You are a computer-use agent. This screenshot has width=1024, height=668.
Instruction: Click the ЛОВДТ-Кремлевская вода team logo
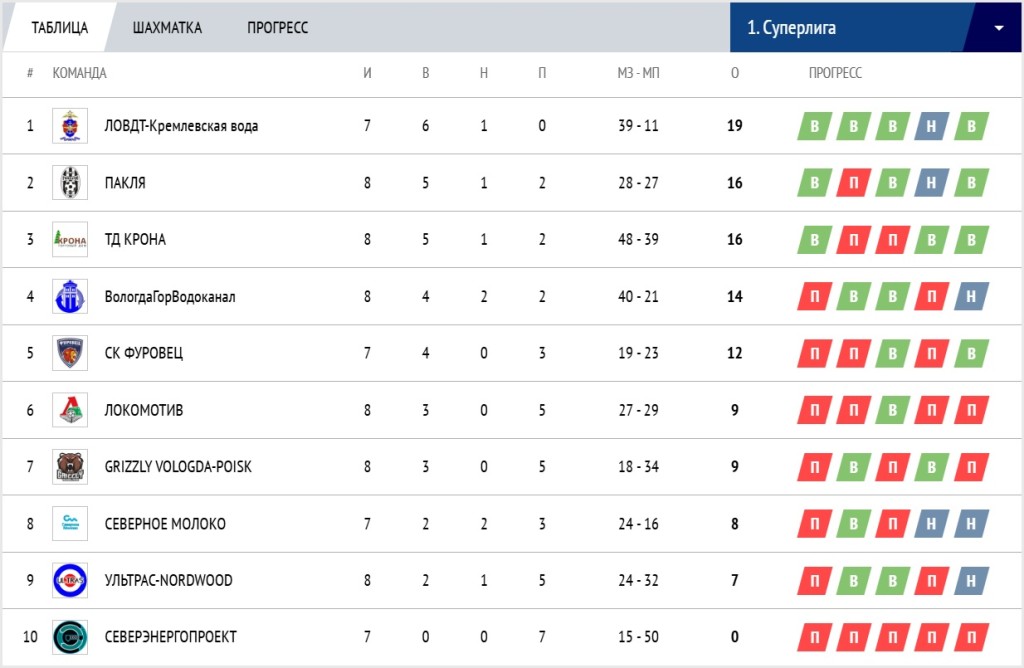[x=70, y=126]
